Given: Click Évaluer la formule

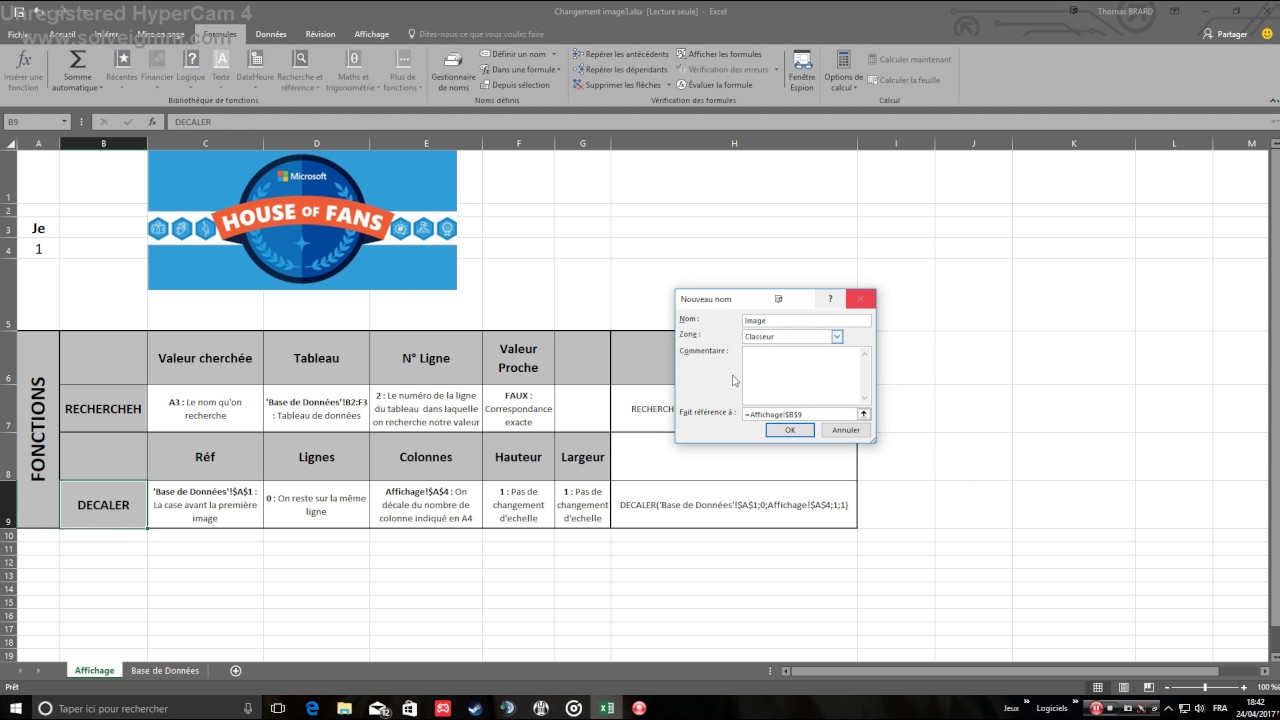Looking at the screenshot, I should (714, 85).
